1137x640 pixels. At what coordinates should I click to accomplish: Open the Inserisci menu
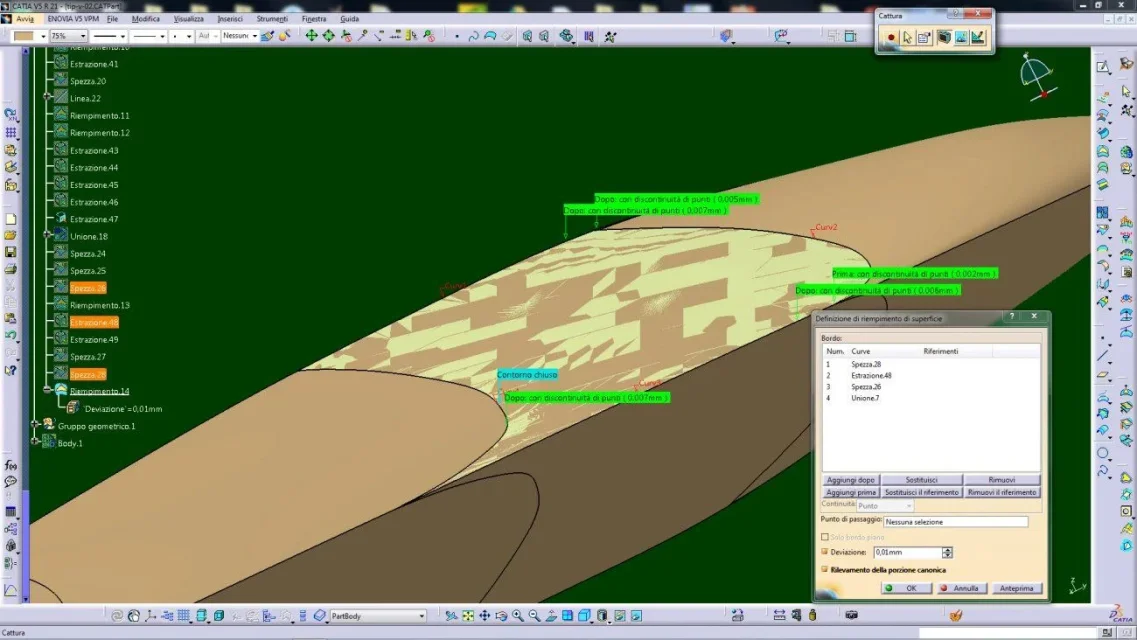coord(230,19)
